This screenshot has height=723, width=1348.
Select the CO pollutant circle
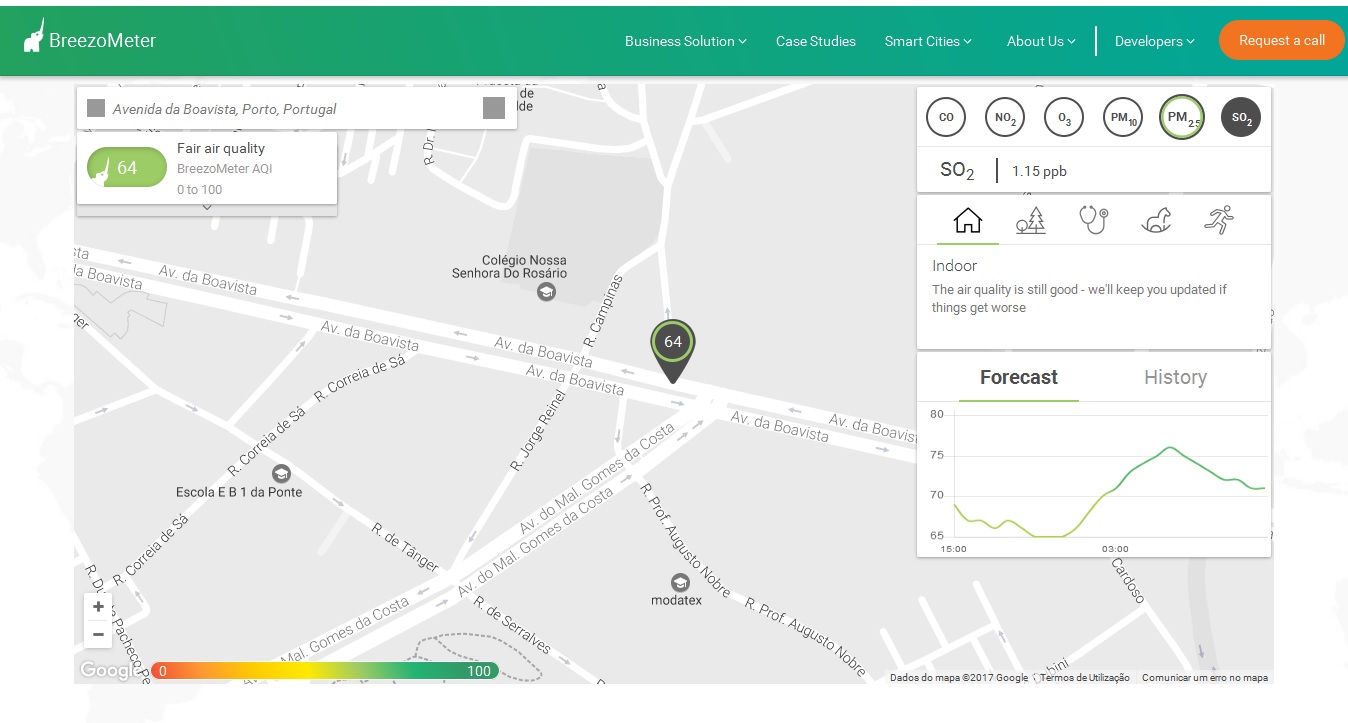(x=946, y=117)
